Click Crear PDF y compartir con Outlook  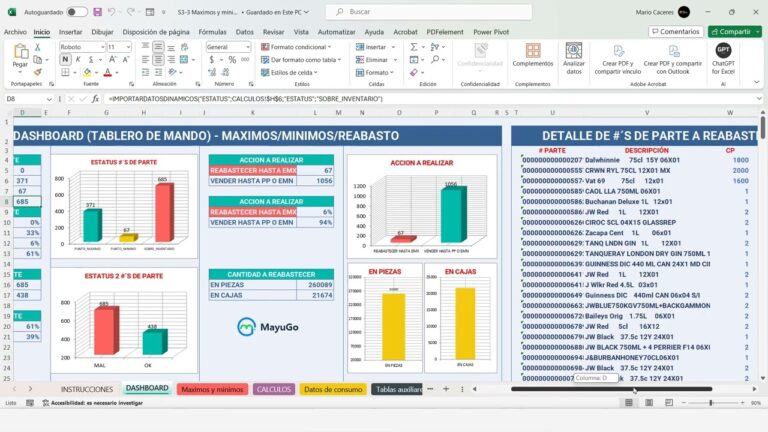[672, 60]
